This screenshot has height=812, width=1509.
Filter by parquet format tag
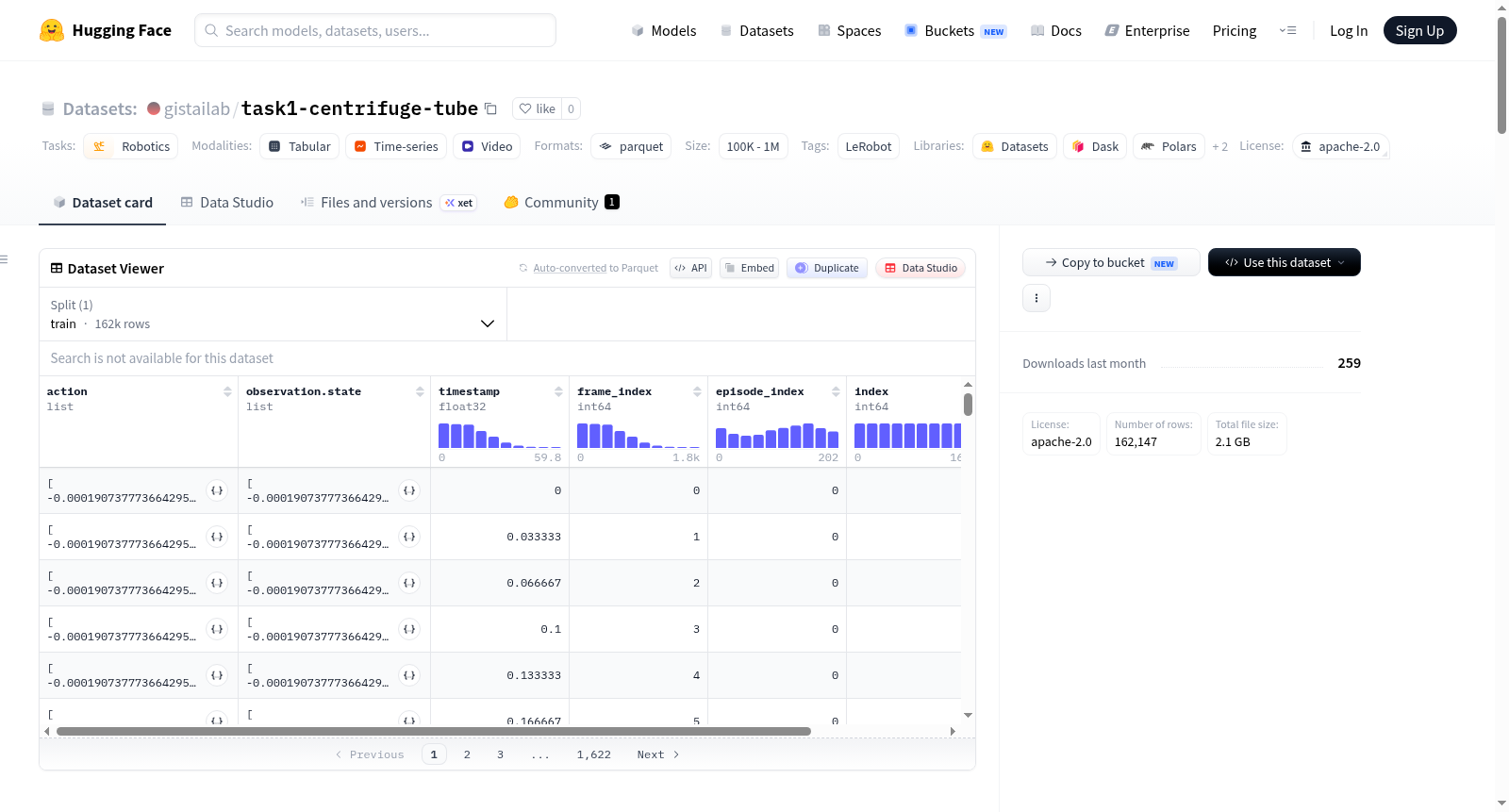[x=631, y=146]
